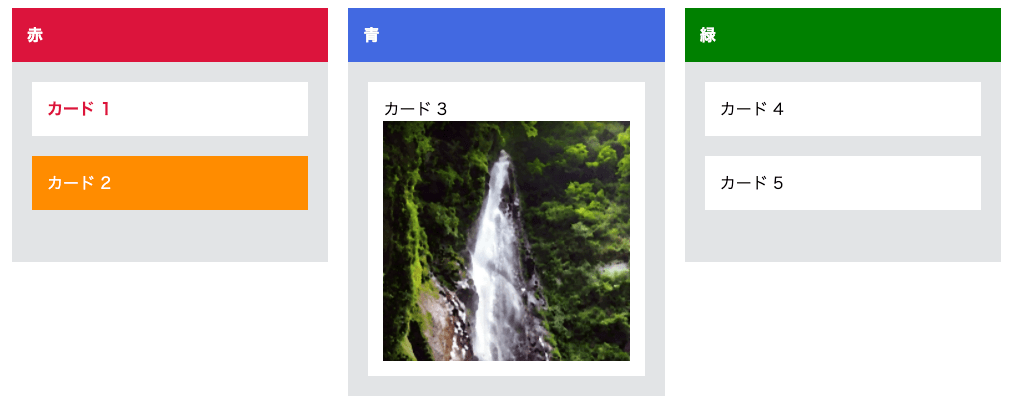The image size is (1009, 407).
Task: Select the blue 青 column header
Action: click(506, 35)
